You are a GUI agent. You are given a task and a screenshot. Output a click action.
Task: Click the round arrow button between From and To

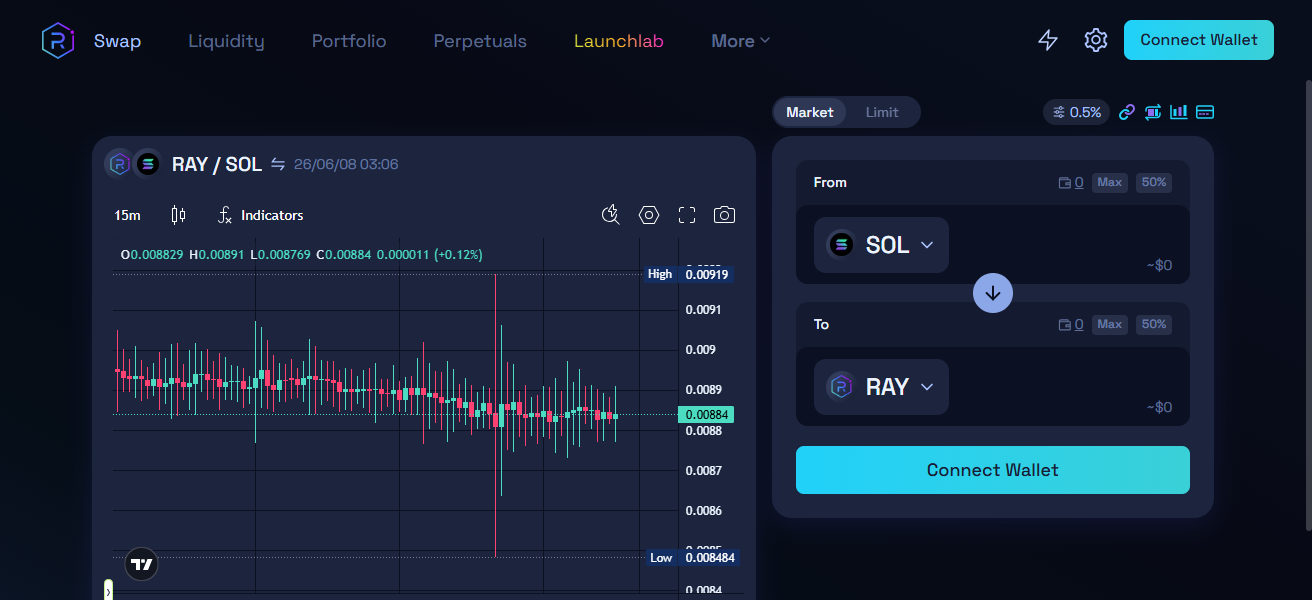coord(993,293)
